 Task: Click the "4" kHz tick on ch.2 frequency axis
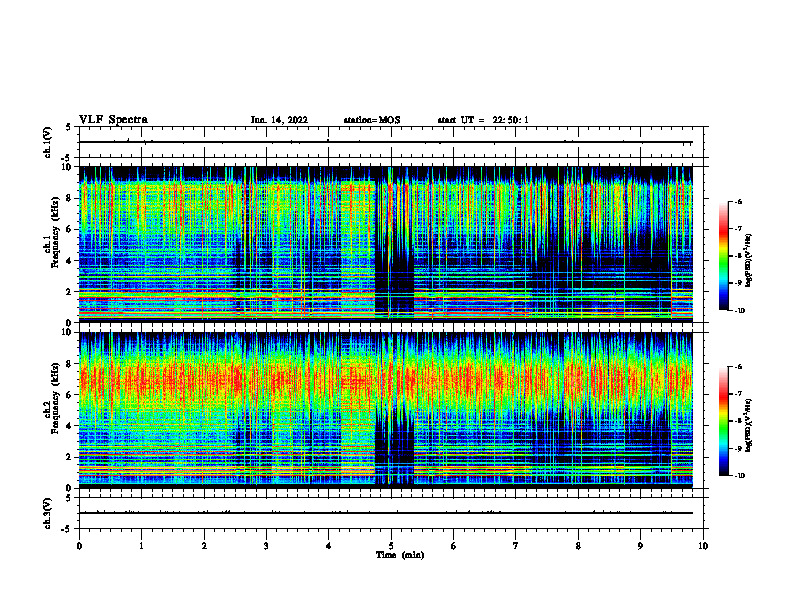[69, 426]
